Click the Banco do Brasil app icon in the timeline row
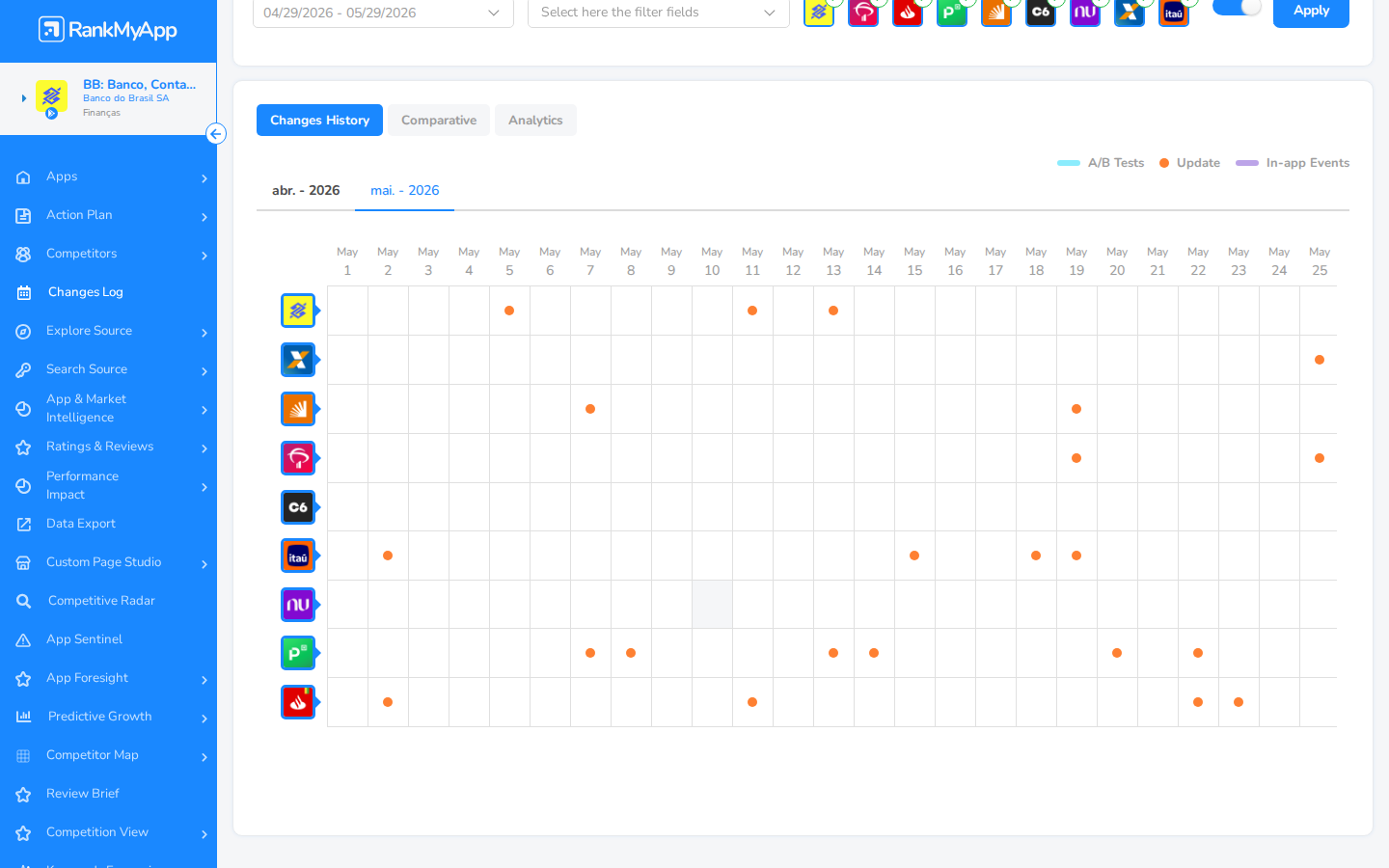 [298, 311]
